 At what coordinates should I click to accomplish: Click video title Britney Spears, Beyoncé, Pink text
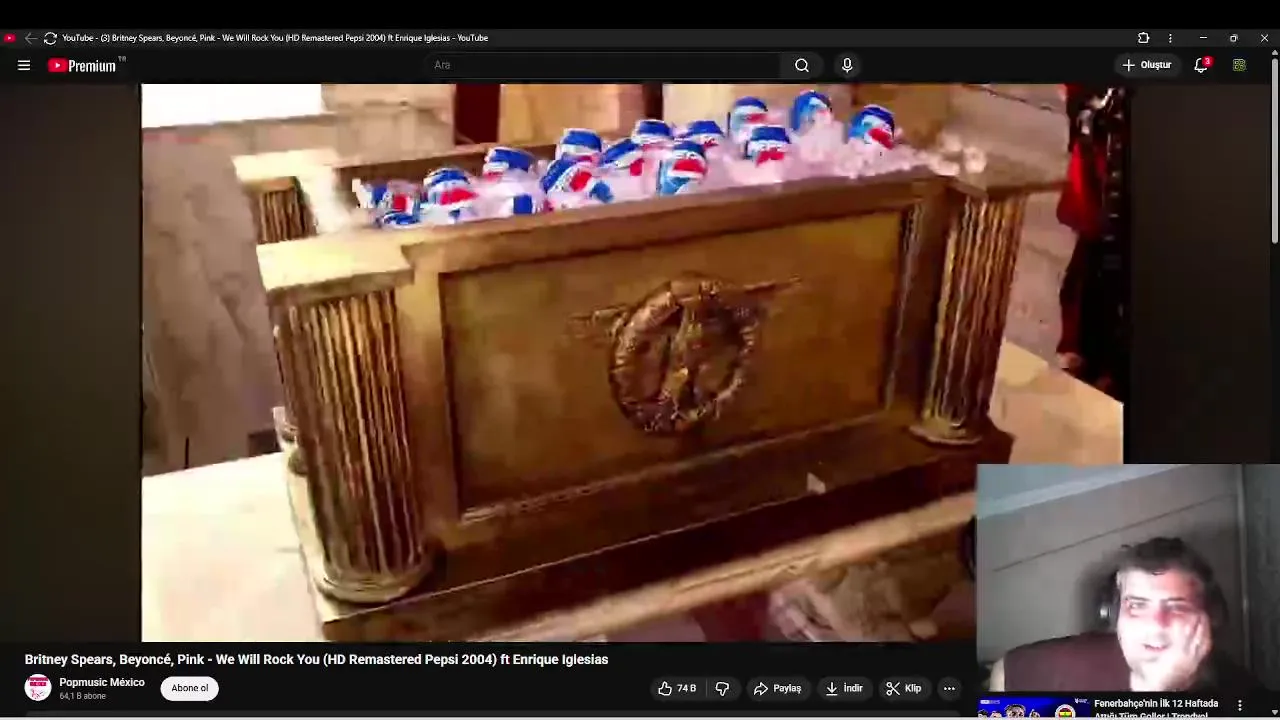tap(316, 659)
